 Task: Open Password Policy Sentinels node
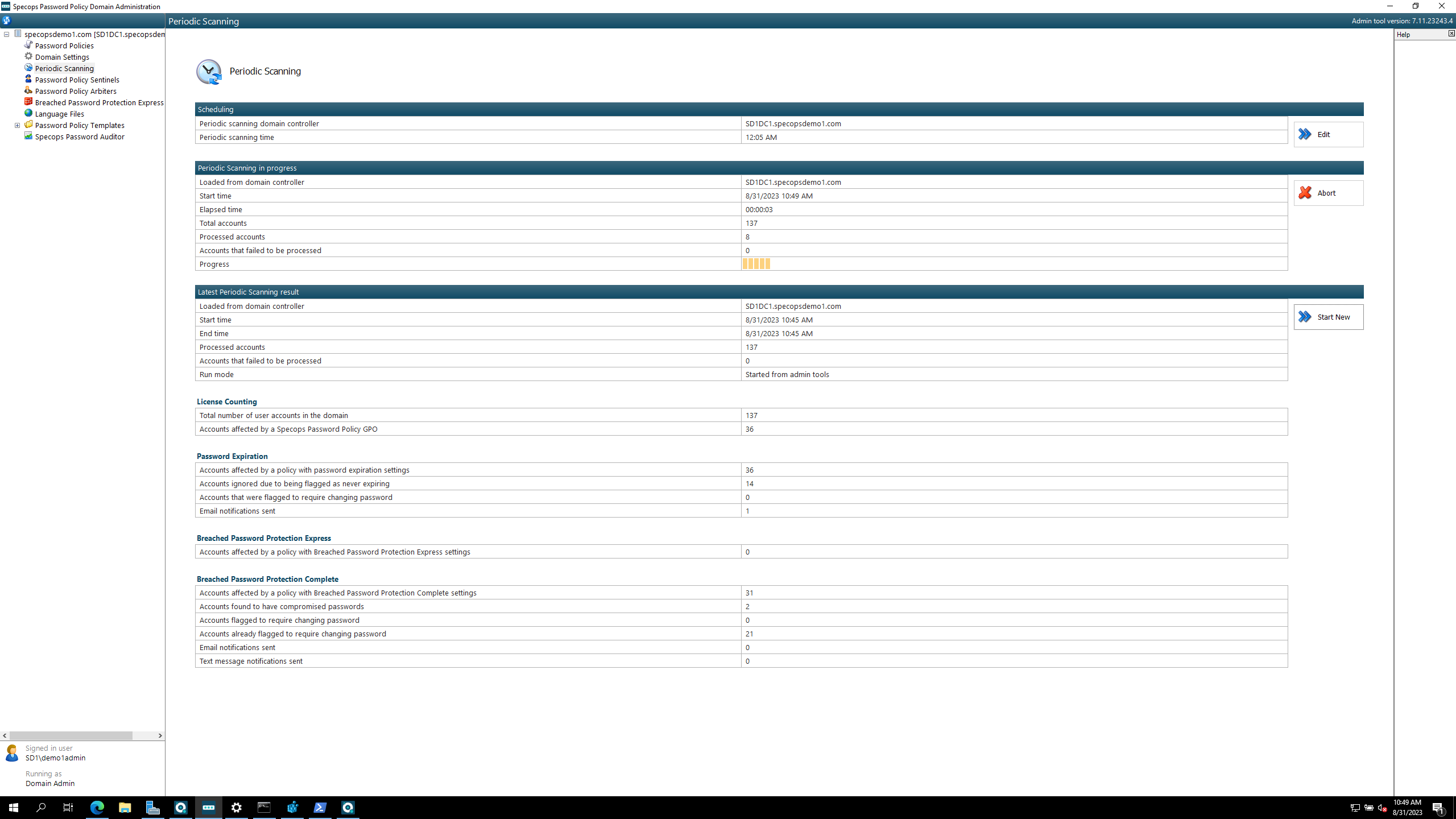click(x=77, y=80)
